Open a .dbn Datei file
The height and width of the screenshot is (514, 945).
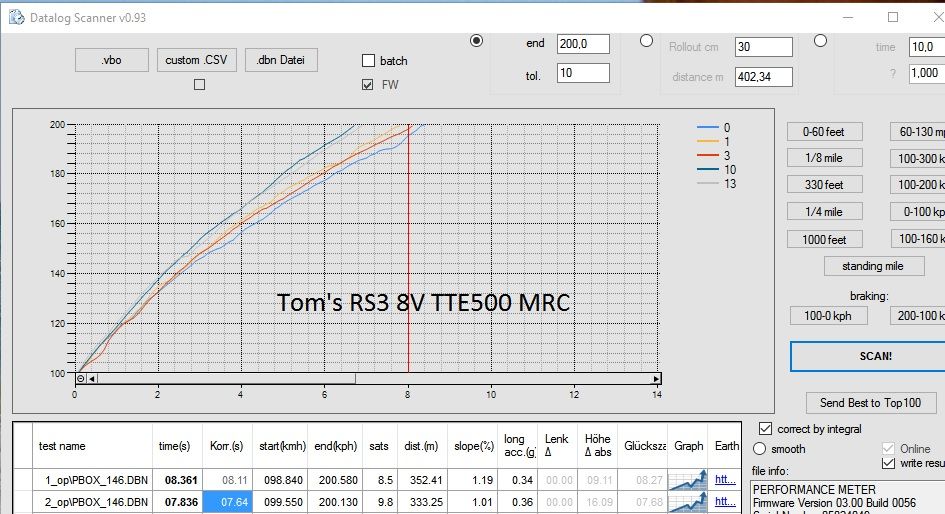coord(281,60)
